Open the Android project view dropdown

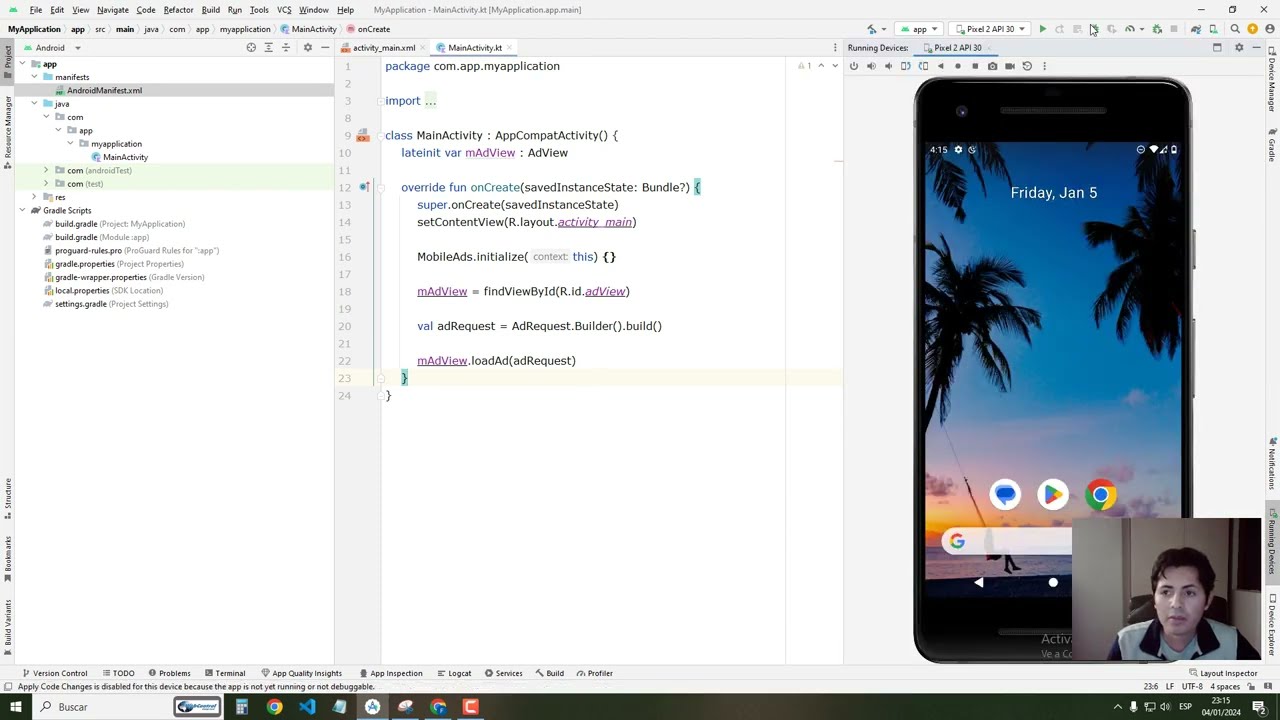click(52, 48)
